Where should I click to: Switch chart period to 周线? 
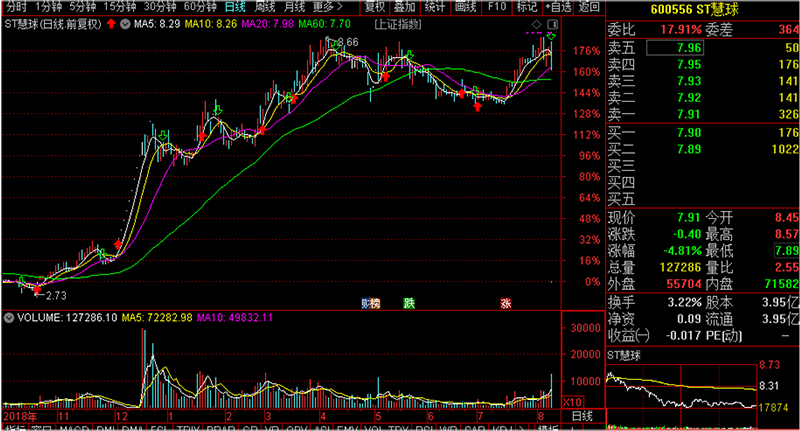pyautogui.click(x=264, y=6)
